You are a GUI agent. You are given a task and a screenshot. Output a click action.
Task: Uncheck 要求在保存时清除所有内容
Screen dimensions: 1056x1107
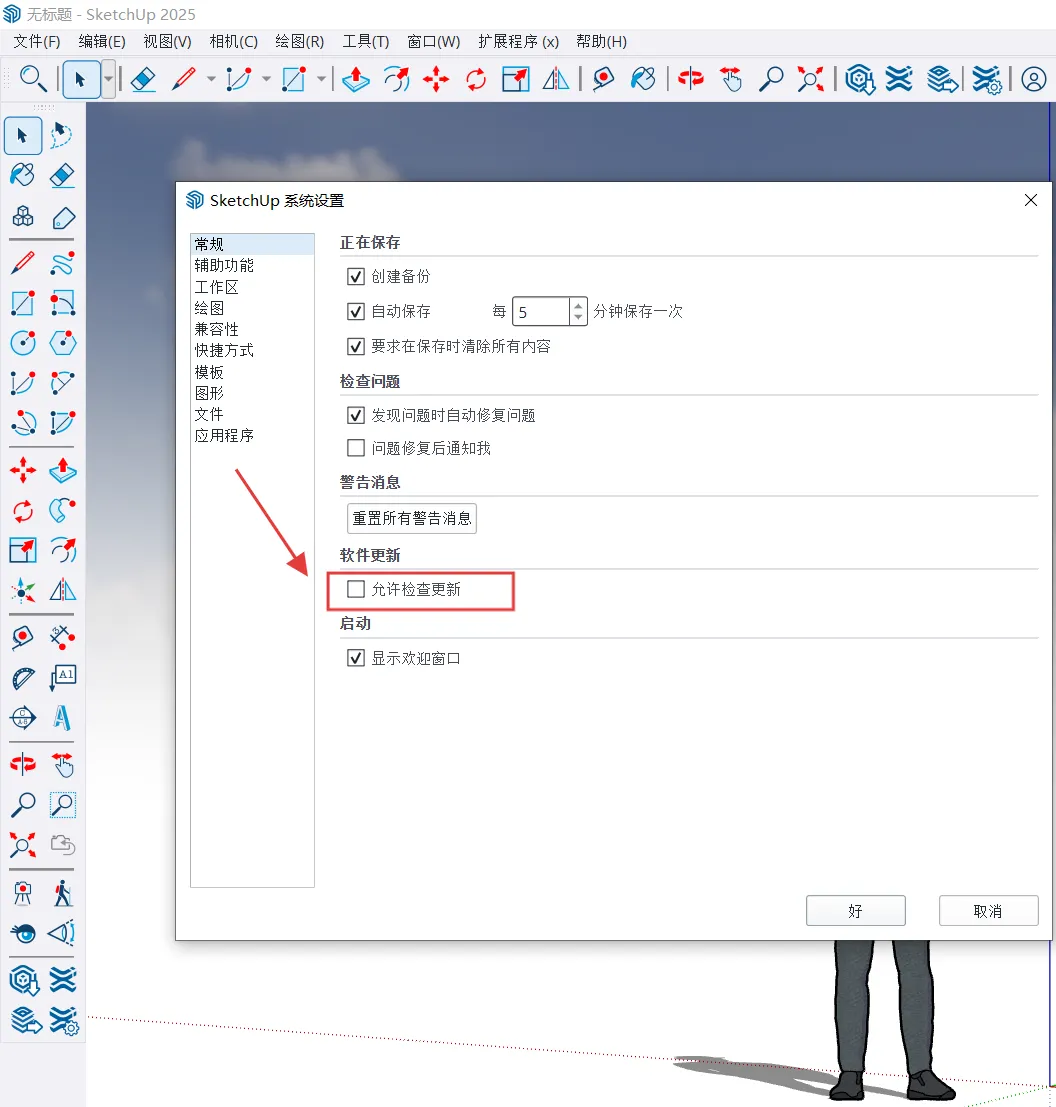click(x=356, y=346)
